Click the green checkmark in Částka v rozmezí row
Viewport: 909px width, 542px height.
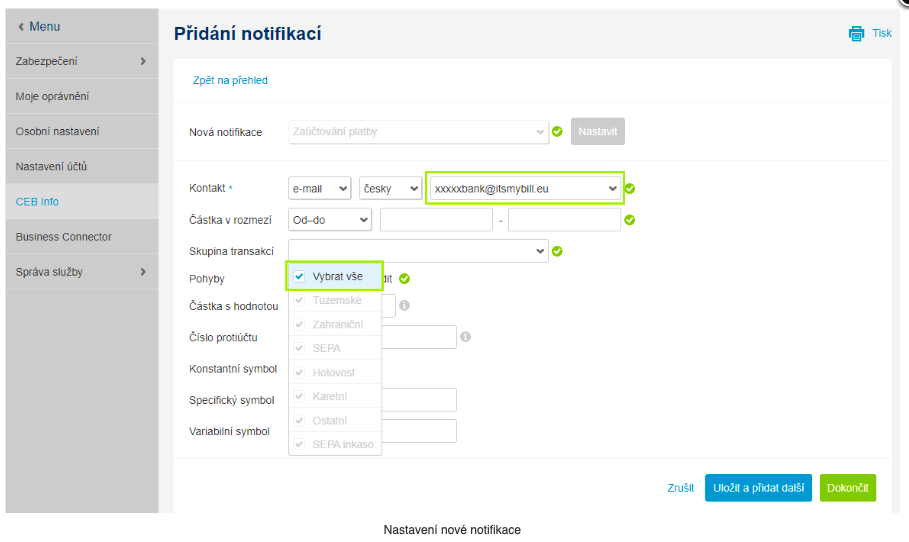[x=630, y=220]
